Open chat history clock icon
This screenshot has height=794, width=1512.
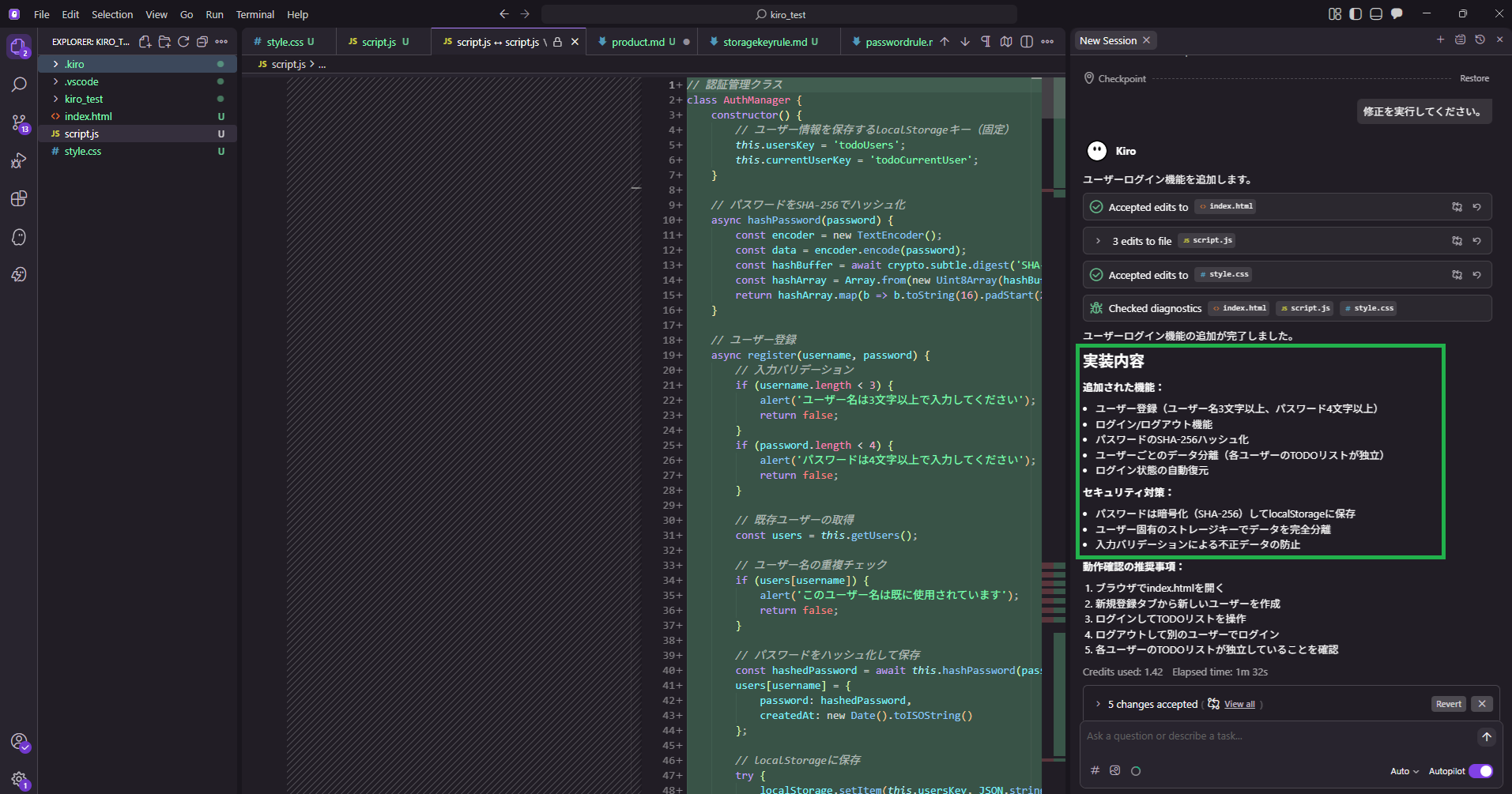coord(1480,40)
